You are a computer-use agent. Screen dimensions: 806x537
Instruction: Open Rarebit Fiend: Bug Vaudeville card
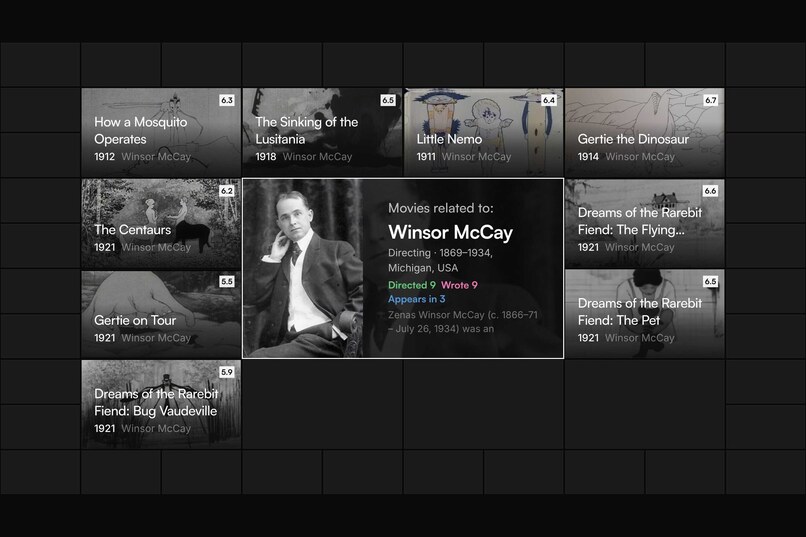pyautogui.click(x=161, y=404)
